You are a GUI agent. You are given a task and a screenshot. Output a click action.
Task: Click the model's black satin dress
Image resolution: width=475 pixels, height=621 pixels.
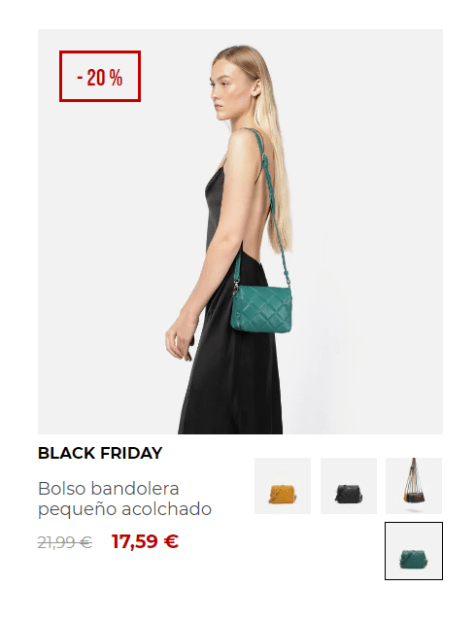pyautogui.click(x=234, y=337)
